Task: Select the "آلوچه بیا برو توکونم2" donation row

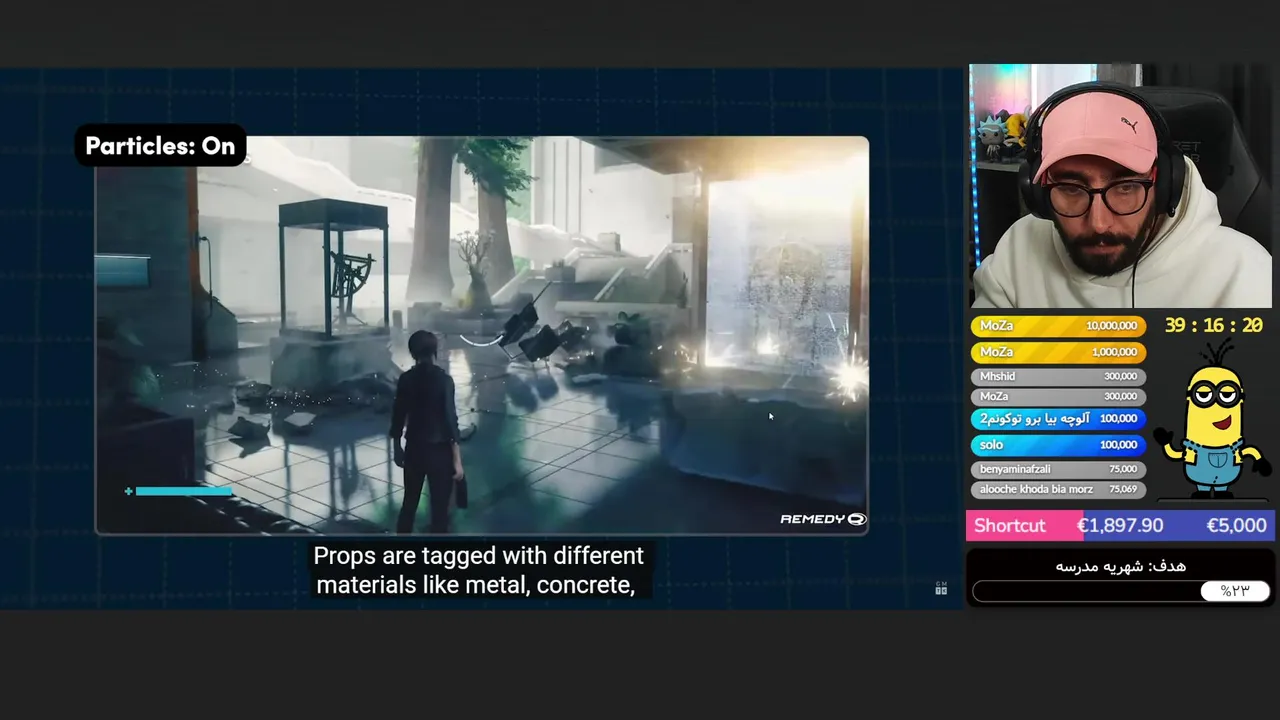Action: [x=1058, y=419]
